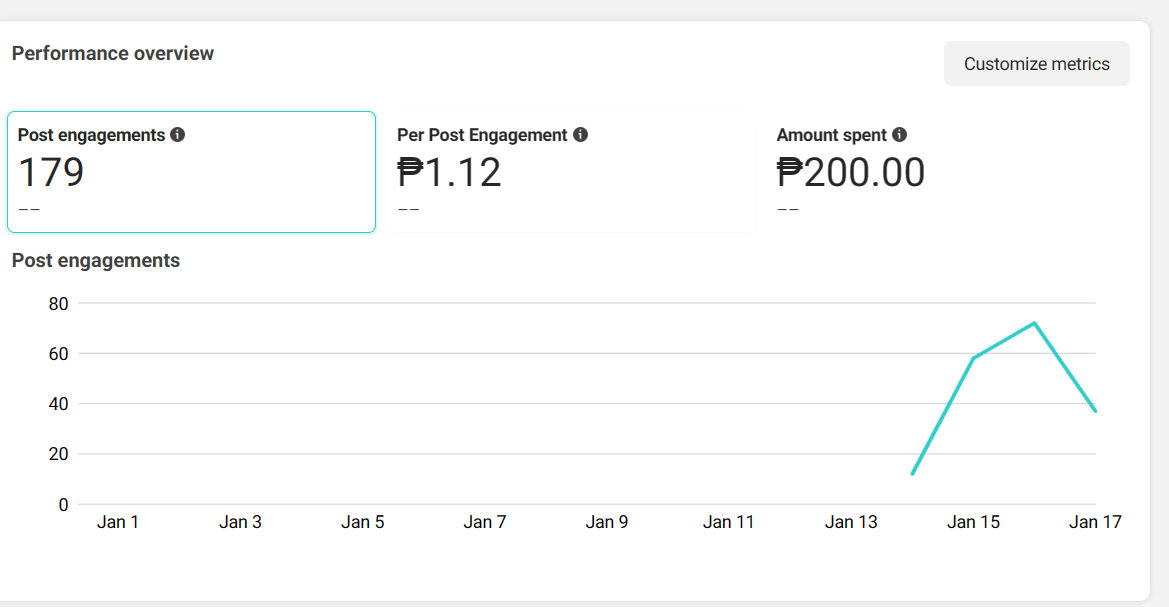This screenshot has width=1169, height=607.
Task: Click the Performance overview heading
Action: pyautogui.click(x=113, y=53)
